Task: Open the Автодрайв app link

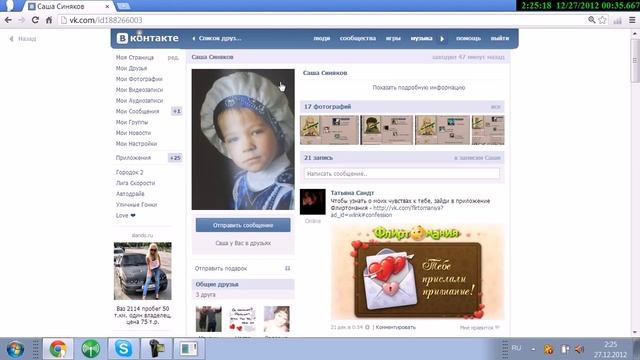Action: click(x=130, y=194)
